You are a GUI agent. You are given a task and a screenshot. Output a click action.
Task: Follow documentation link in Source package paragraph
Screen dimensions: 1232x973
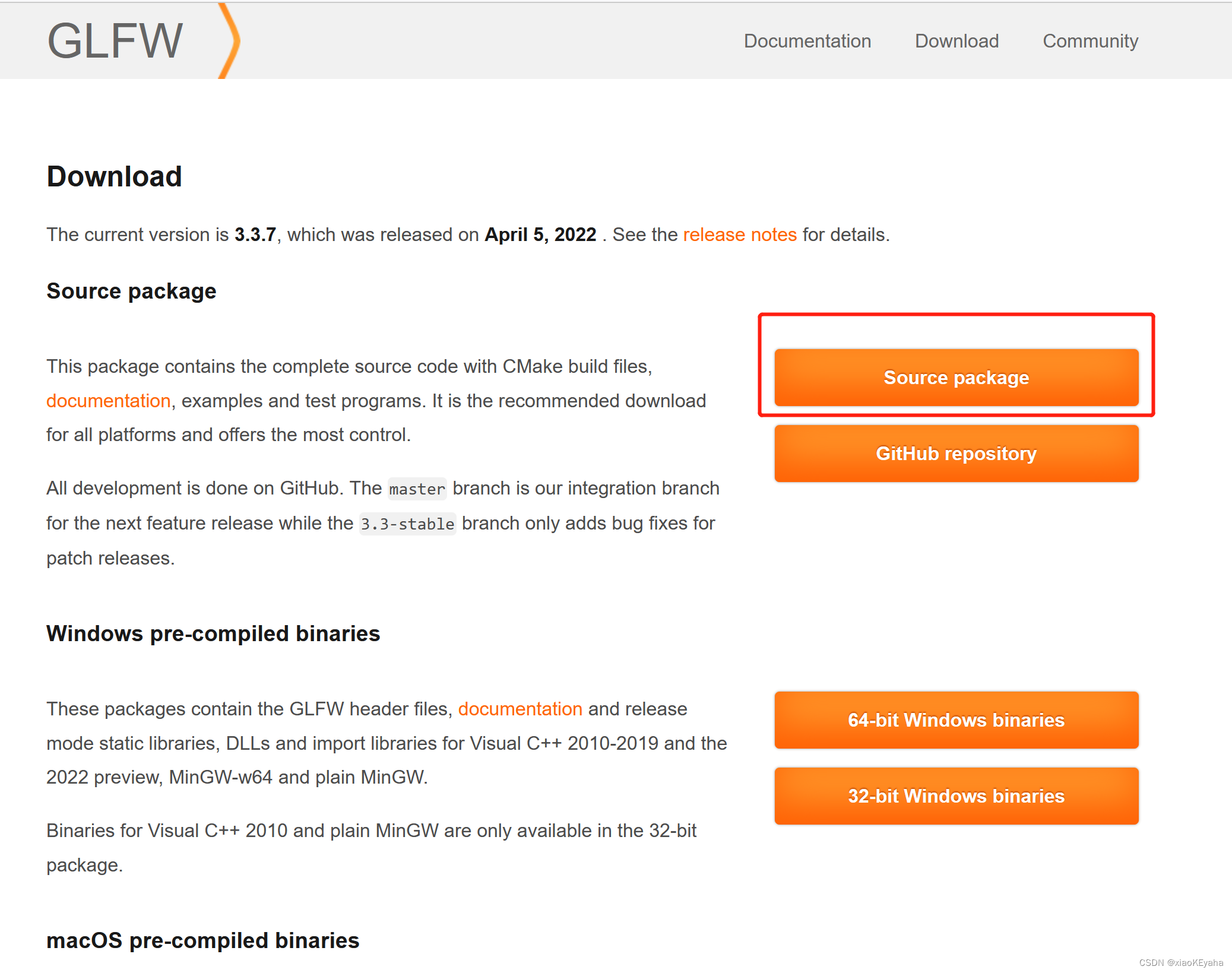click(x=109, y=401)
